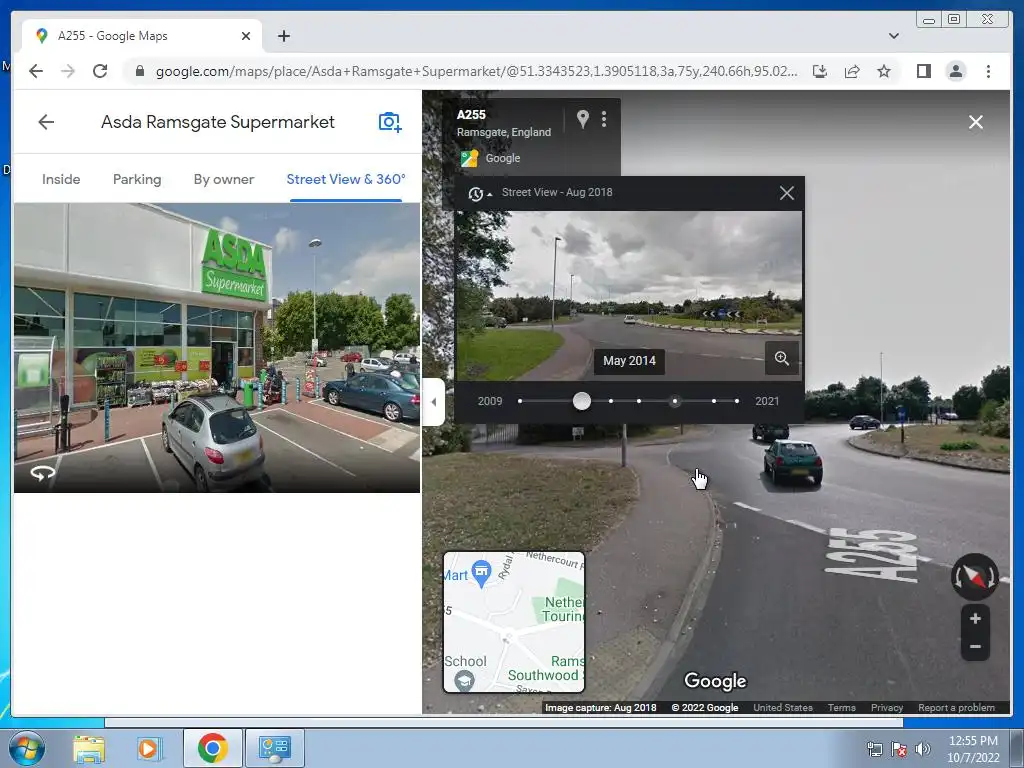Go back in Chrome browser
The width and height of the screenshot is (1024, 768).
point(36,71)
